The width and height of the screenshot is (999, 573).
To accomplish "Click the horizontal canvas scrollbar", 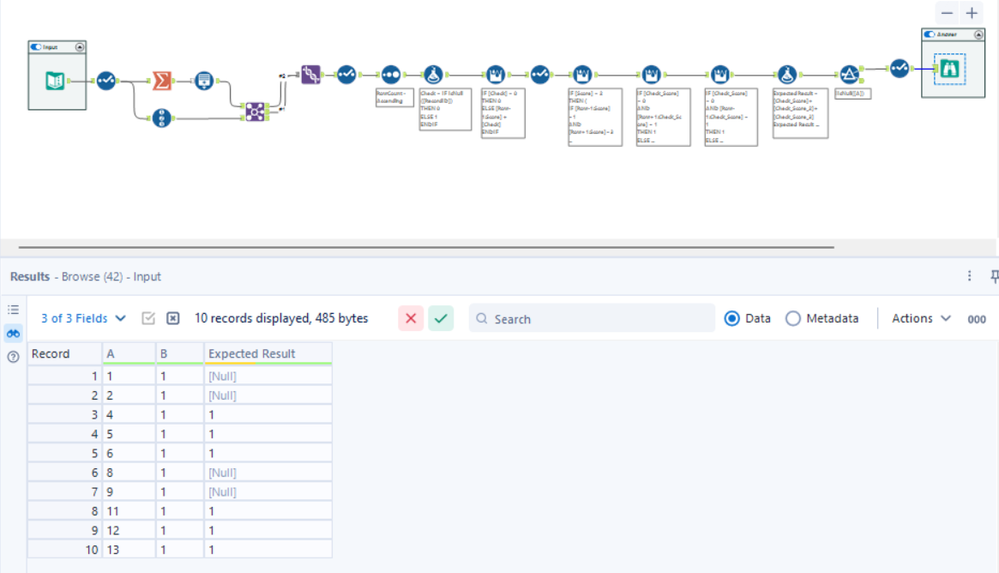I will (x=426, y=247).
